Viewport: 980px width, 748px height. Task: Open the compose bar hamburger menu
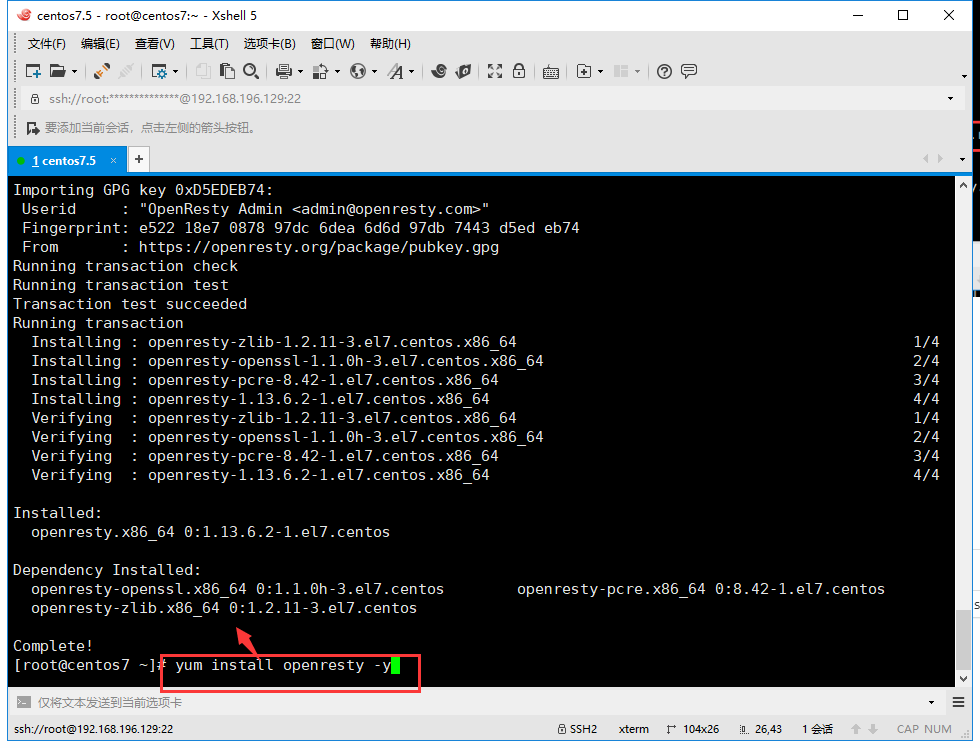tap(958, 702)
